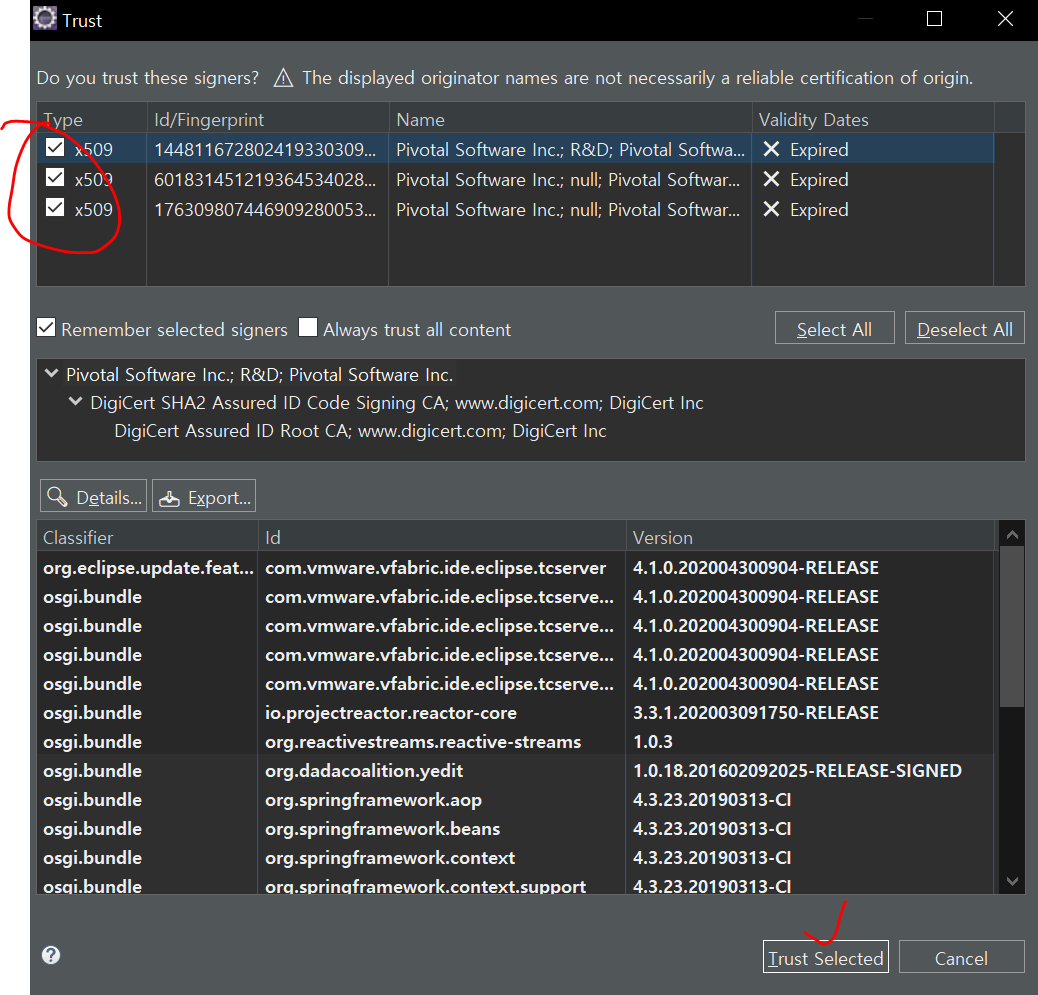The height and width of the screenshot is (995, 1038).
Task: Click version 1.0.18.201602092025-RELEASE-SIGNED
Action: [798, 771]
